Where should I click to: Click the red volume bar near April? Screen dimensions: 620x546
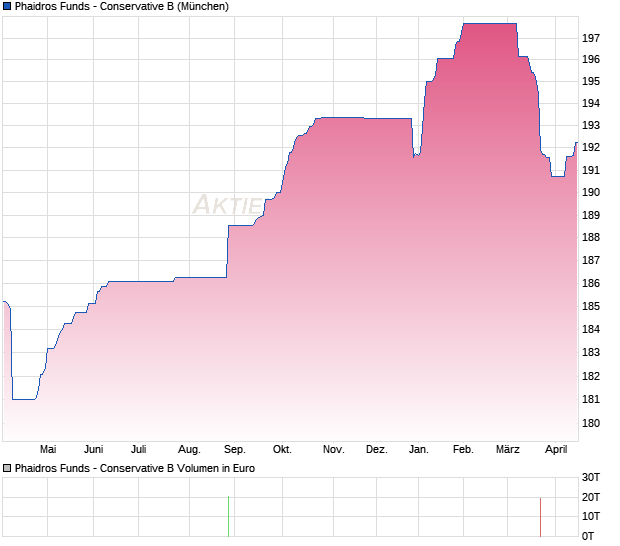pyautogui.click(x=540, y=516)
